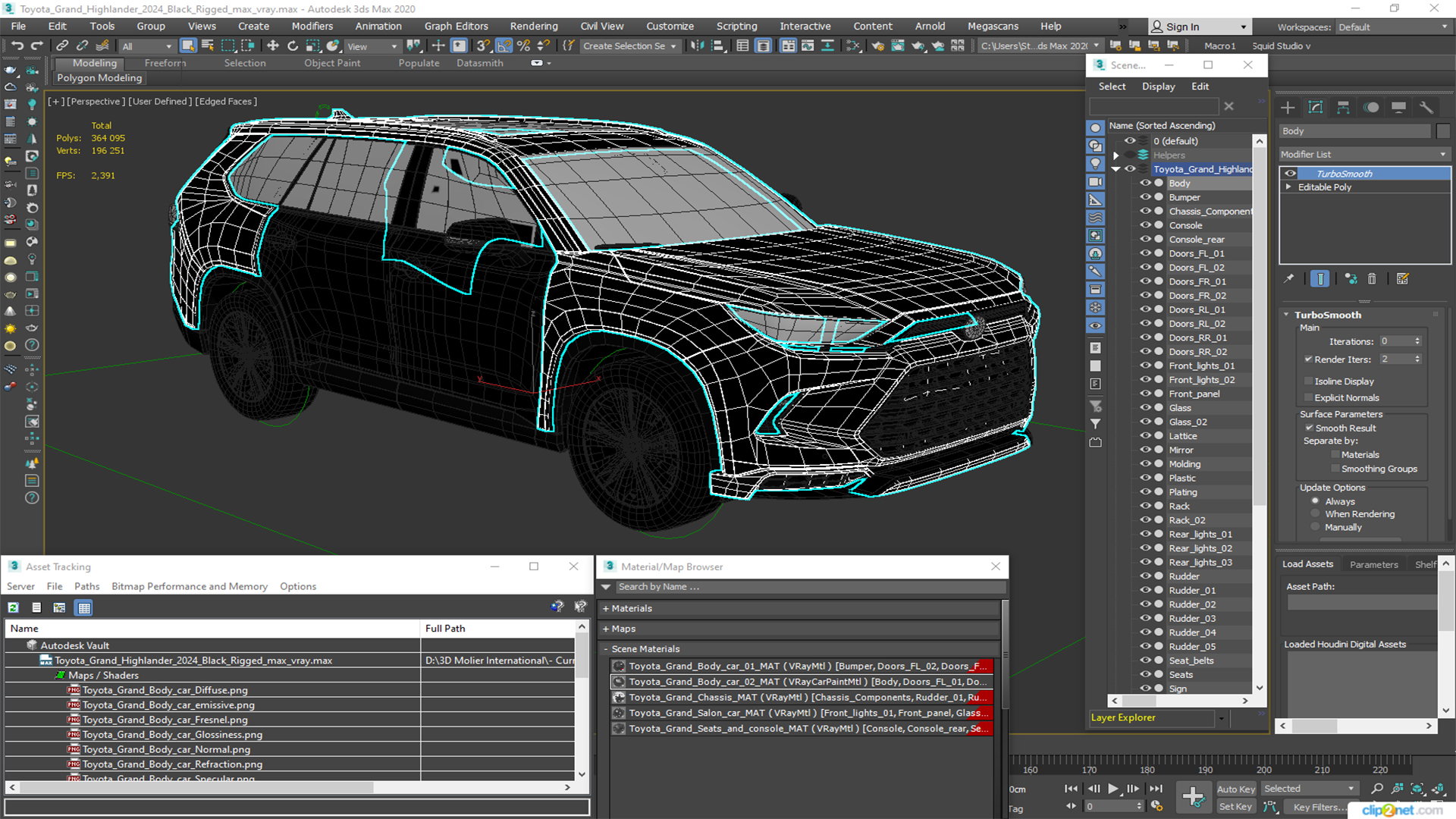Image resolution: width=1456 pixels, height=819 pixels.
Task: Click Time Configuration icon
Action: 1156,806
